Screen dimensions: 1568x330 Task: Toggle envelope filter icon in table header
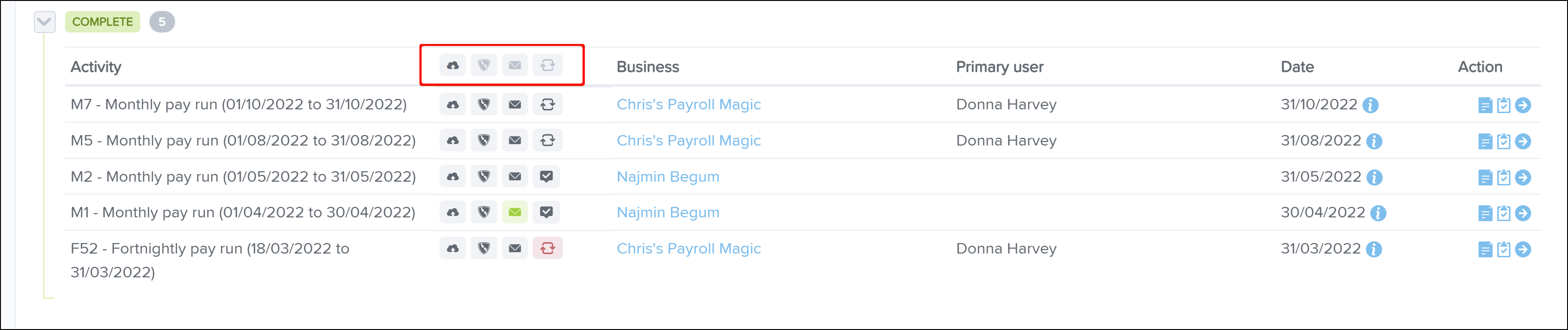coord(515,65)
